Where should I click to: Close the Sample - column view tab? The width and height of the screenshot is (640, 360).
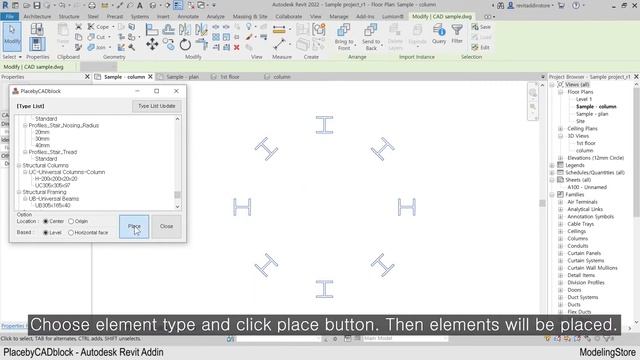(x=150, y=77)
